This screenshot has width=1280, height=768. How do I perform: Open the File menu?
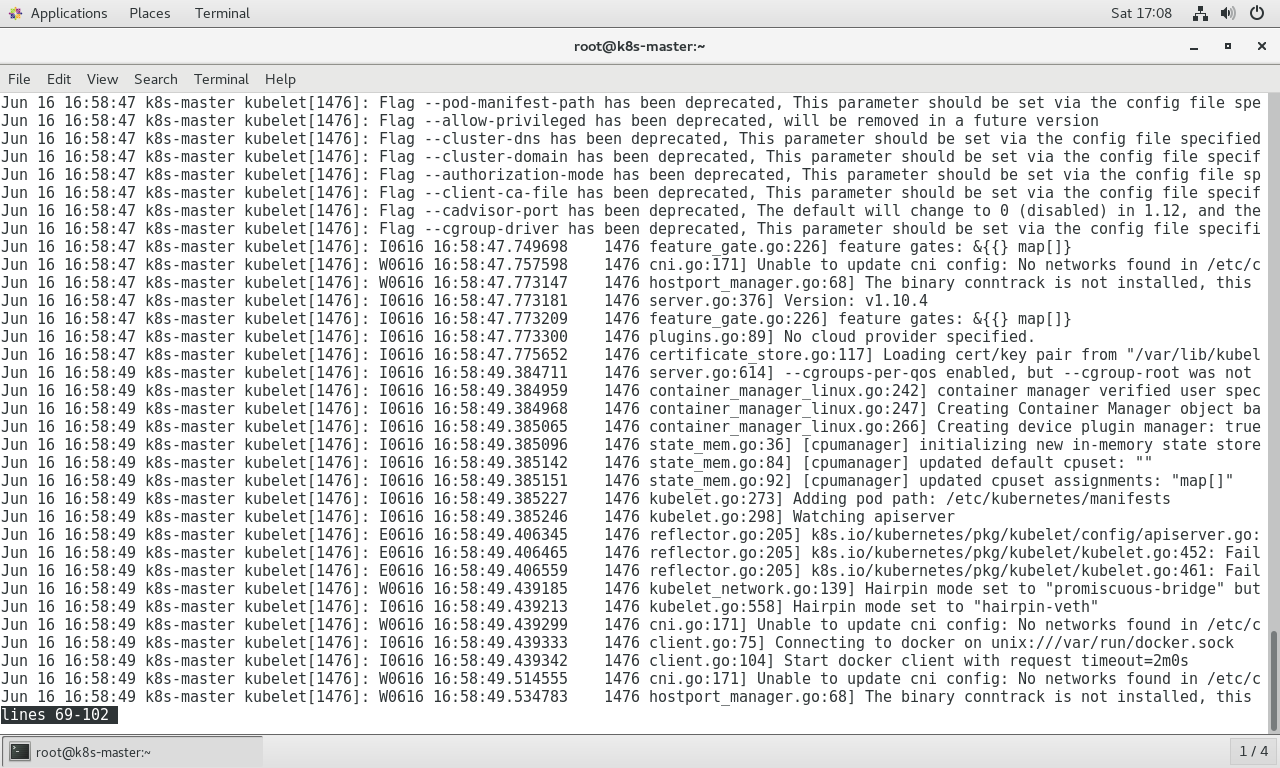coord(19,79)
